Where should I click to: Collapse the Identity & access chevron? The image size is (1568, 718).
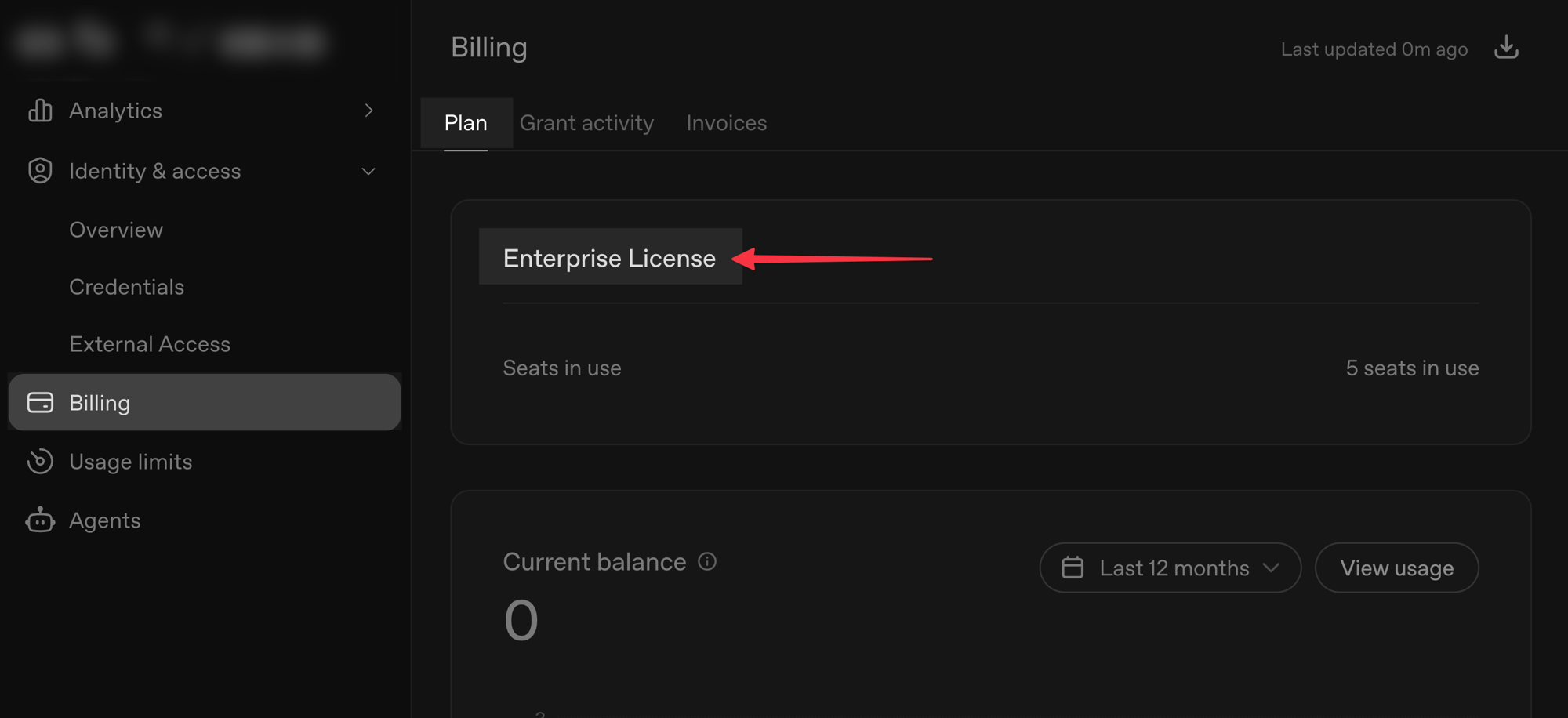coord(368,171)
